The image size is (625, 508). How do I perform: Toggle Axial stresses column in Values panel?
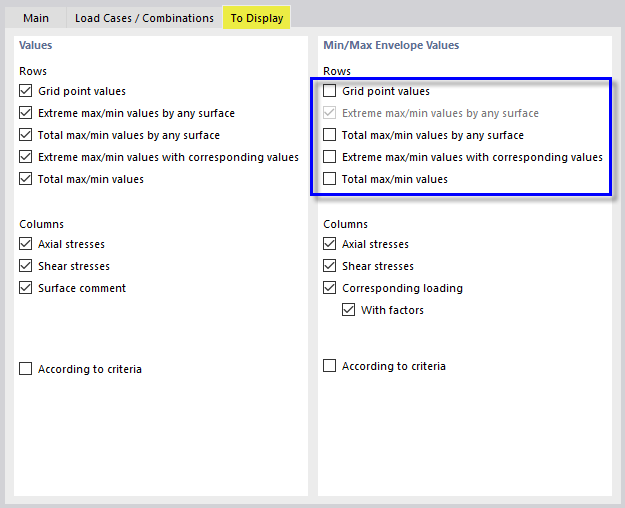tap(26, 244)
